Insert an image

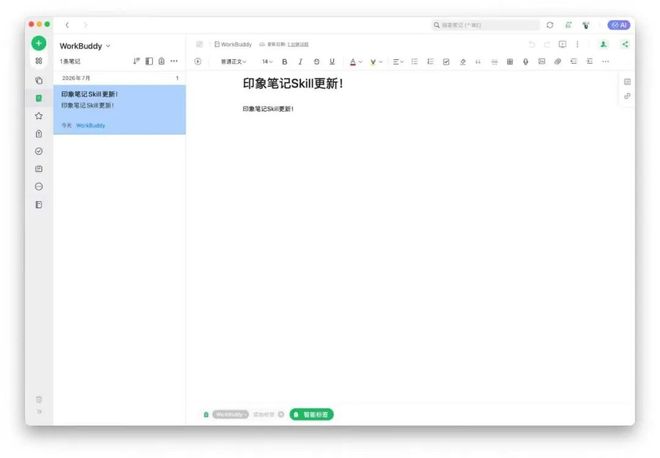[x=542, y=61]
